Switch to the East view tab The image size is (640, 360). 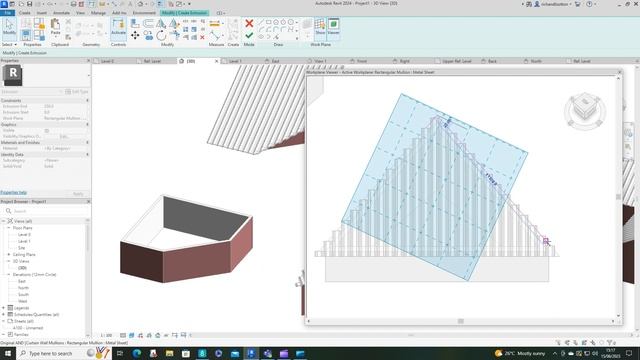[276, 61]
